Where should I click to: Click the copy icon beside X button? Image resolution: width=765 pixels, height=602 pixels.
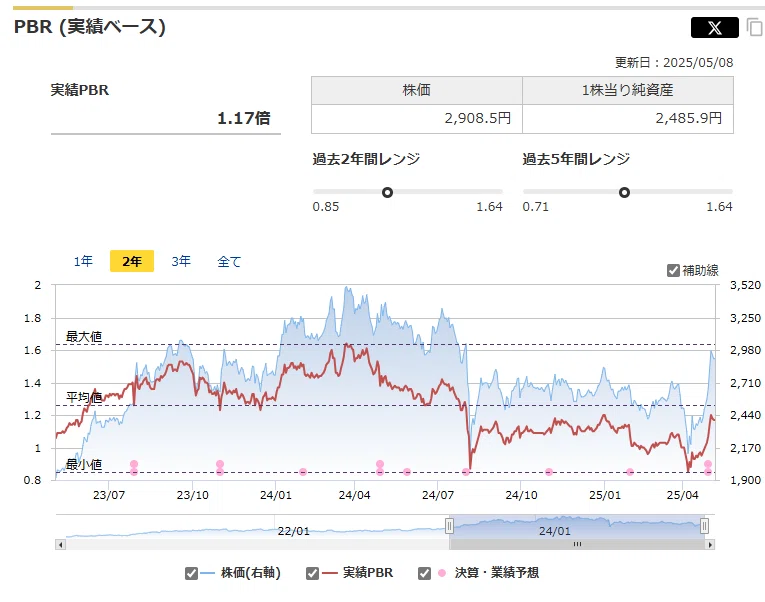pyautogui.click(x=754, y=27)
